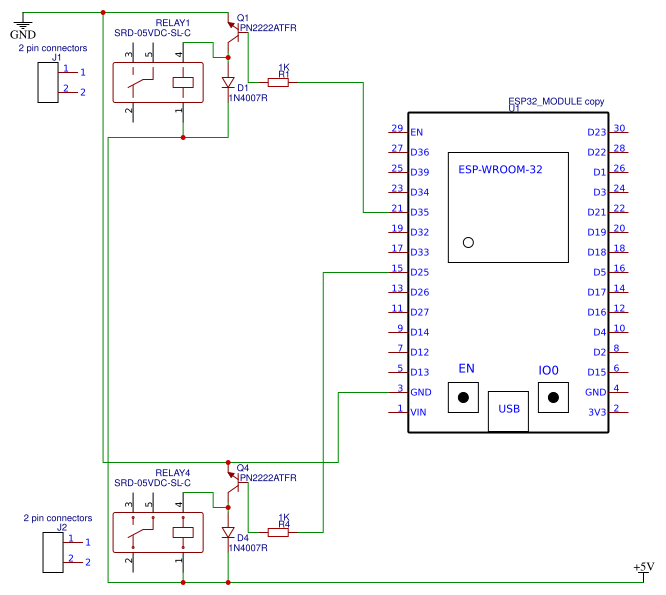Click the D27 pin label
This screenshot has height=595, width=666.
(x=420, y=312)
